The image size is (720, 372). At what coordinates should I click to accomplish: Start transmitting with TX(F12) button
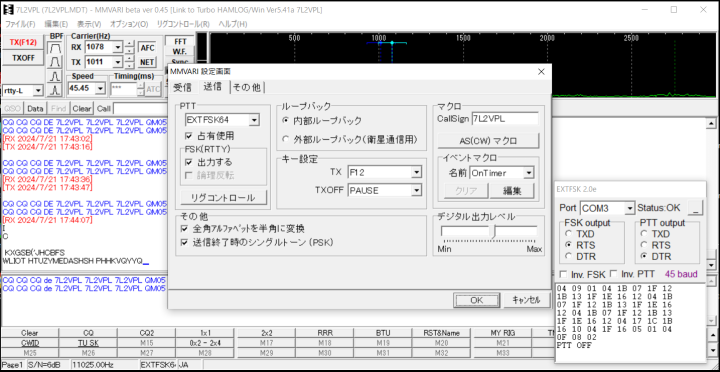[23, 42]
